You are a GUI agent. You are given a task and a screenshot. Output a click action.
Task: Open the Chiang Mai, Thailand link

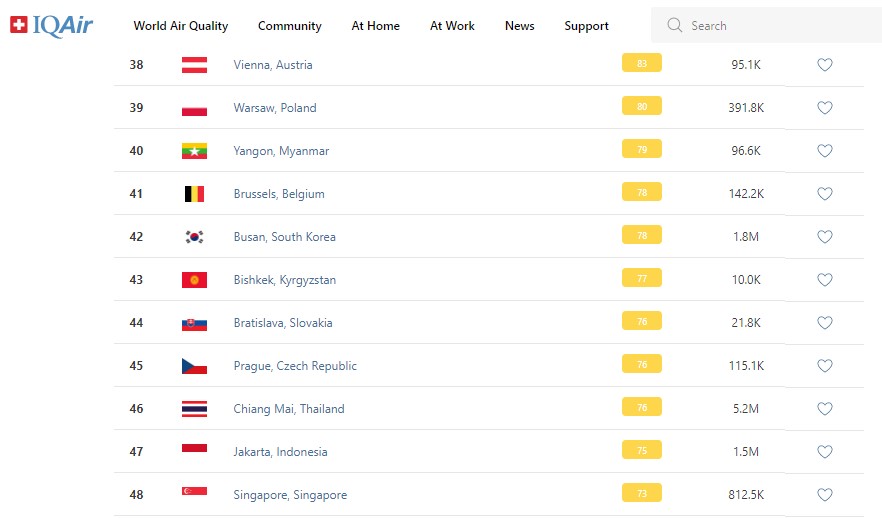tap(288, 409)
